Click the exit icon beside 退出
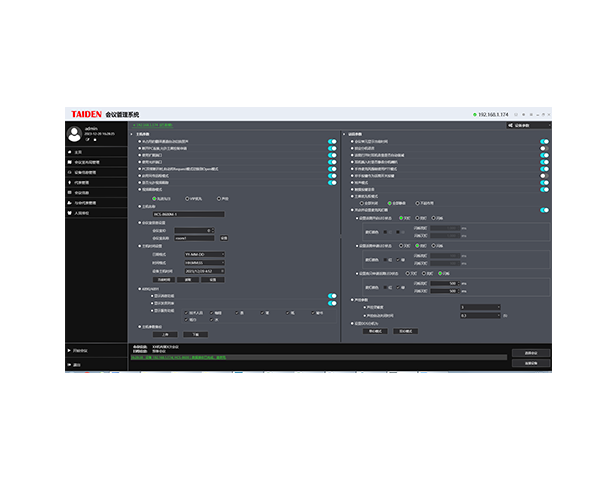616x480 pixels. coord(69,364)
